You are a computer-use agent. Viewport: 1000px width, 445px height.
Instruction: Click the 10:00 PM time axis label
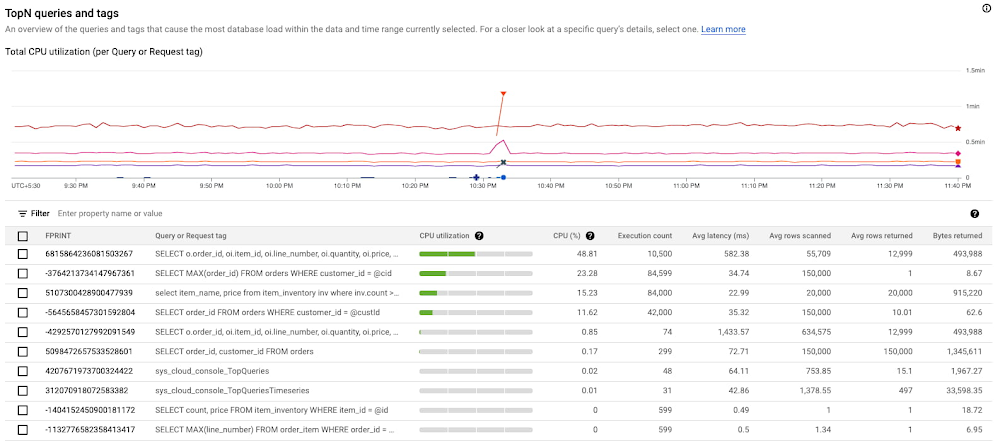278,186
